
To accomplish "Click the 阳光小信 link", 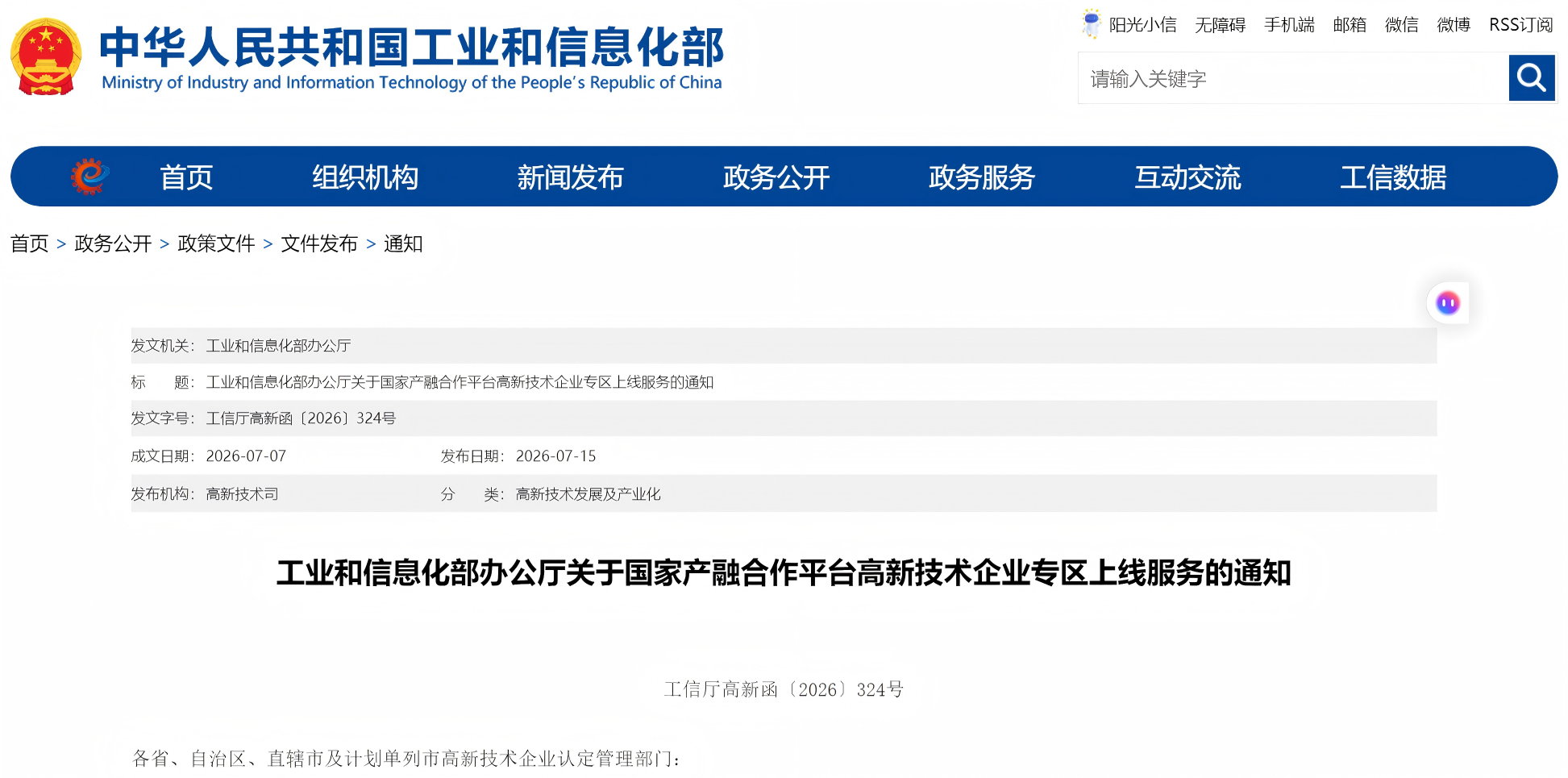I will pos(1142,25).
